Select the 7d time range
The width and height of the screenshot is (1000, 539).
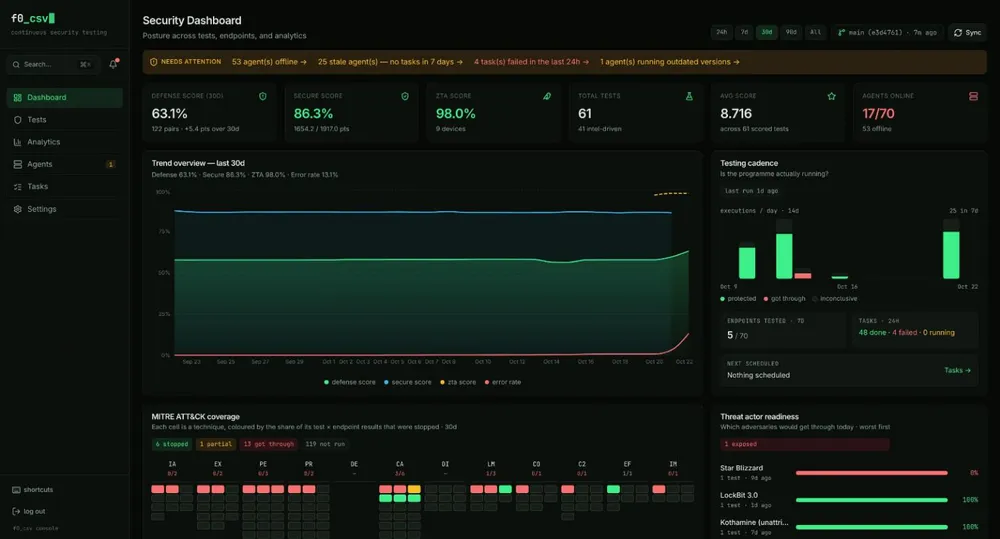[744, 33]
